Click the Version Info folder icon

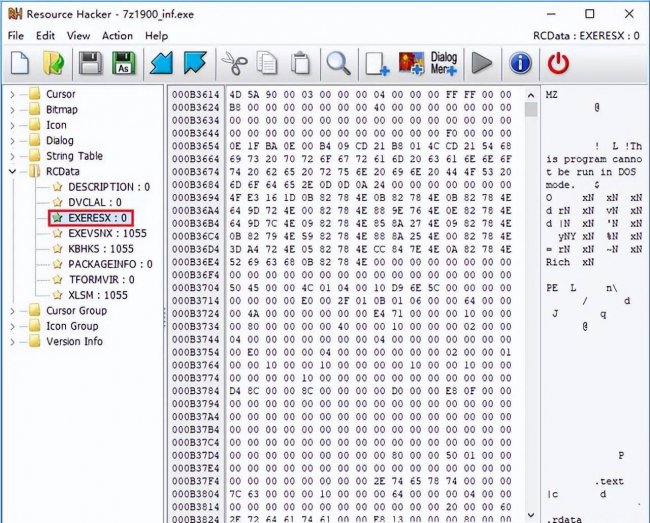tap(35, 341)
